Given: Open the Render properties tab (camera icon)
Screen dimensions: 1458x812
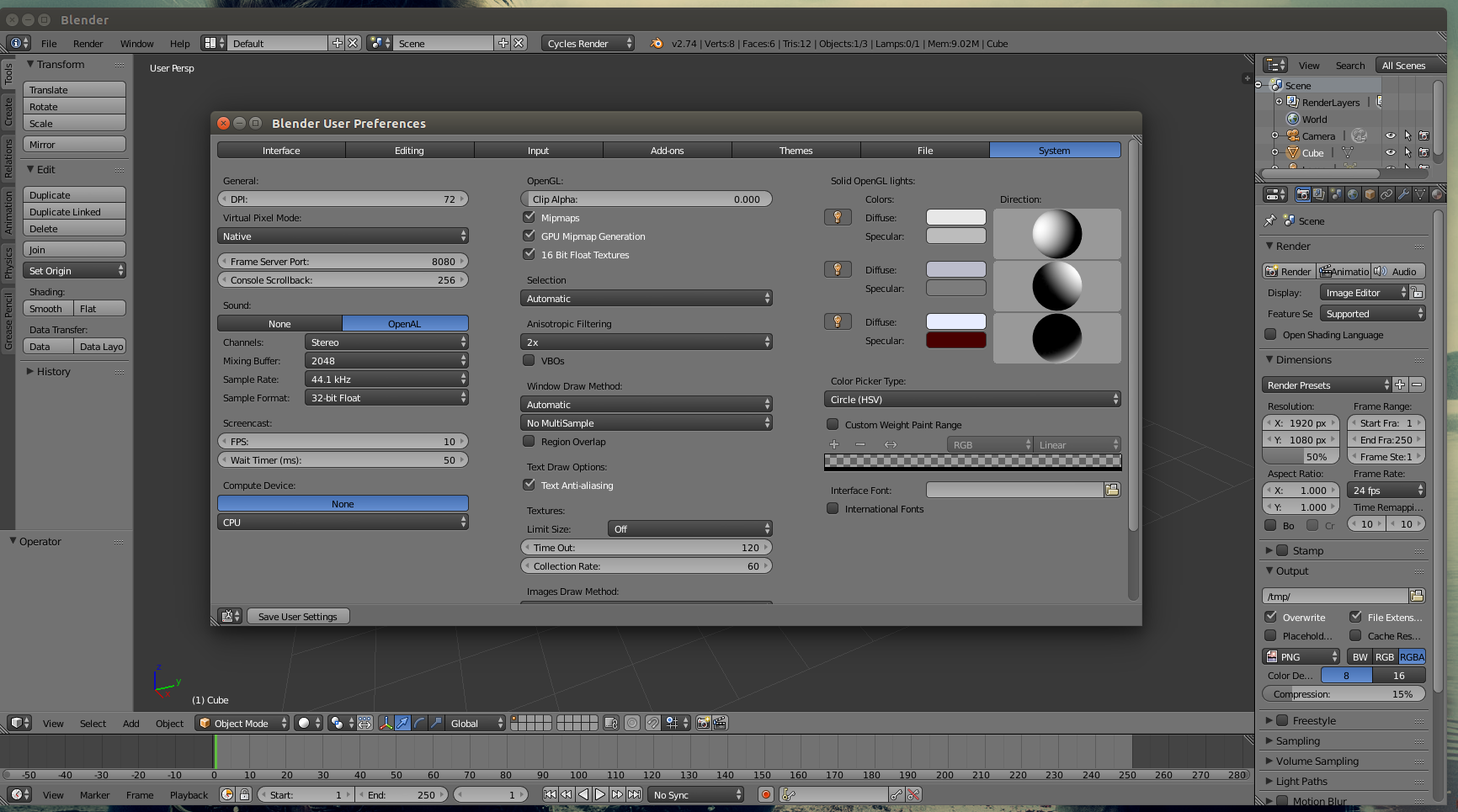Looking at the screenshot, I should click(x=1303, y=194).
